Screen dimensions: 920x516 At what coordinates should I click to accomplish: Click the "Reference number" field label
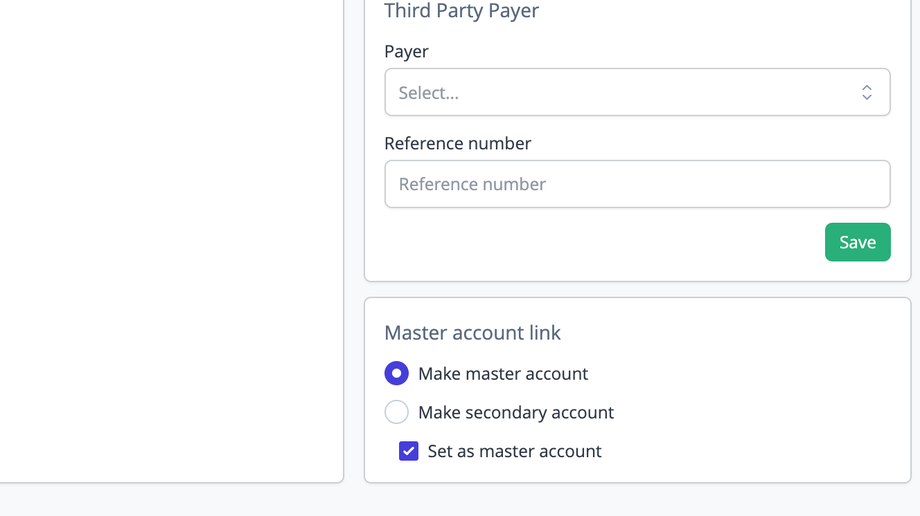click(x=457, y=143)
